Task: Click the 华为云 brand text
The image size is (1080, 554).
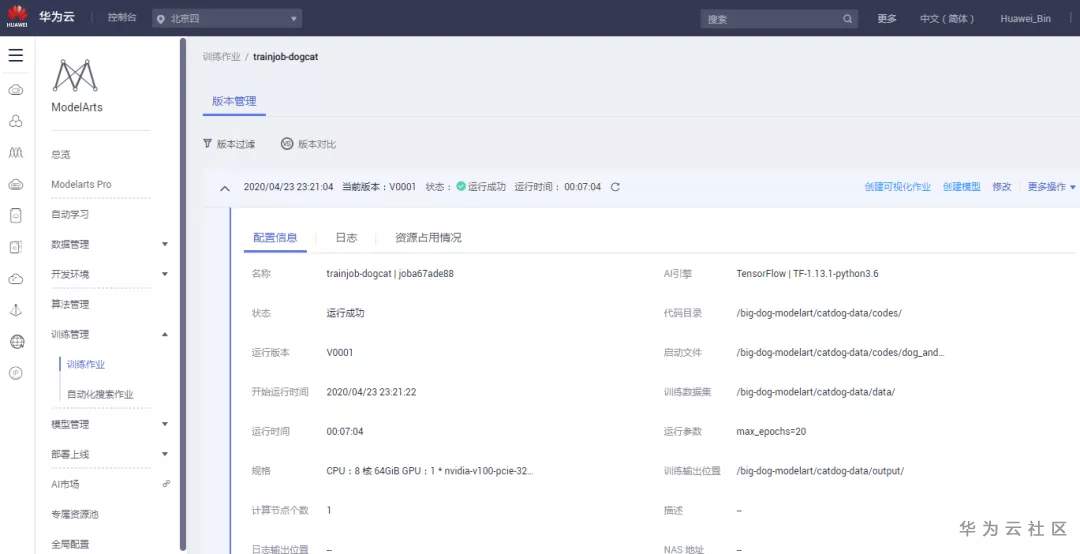Action: [57, 17]
